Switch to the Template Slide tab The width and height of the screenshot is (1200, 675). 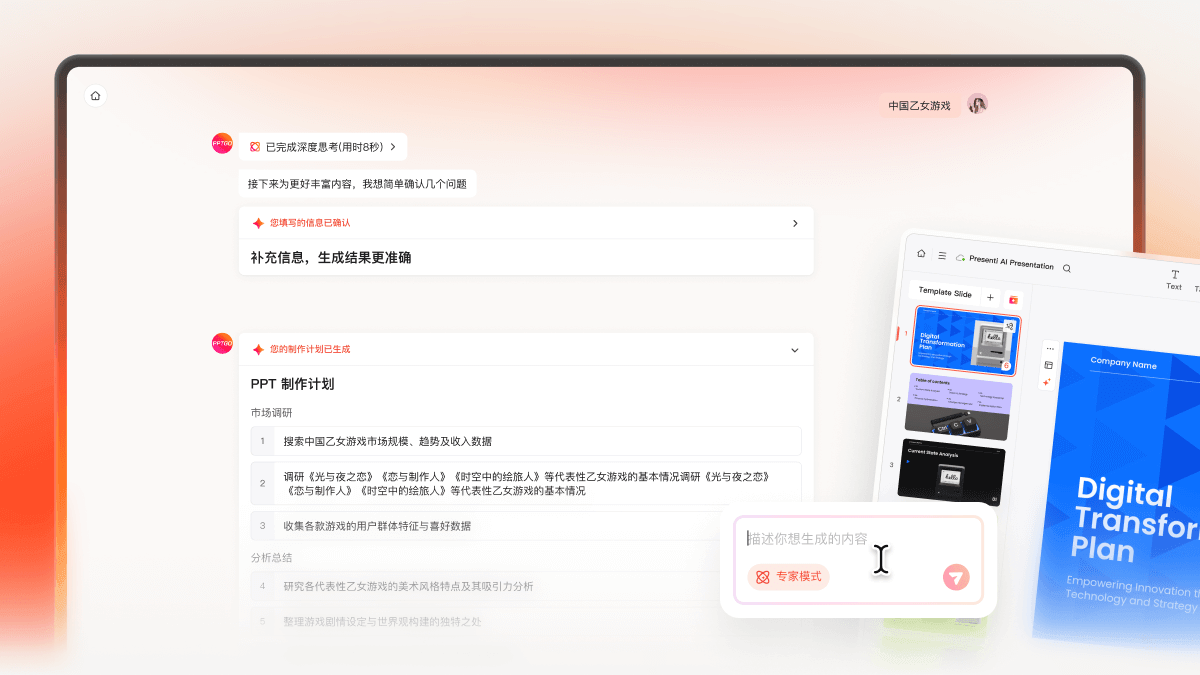point(945,289)
